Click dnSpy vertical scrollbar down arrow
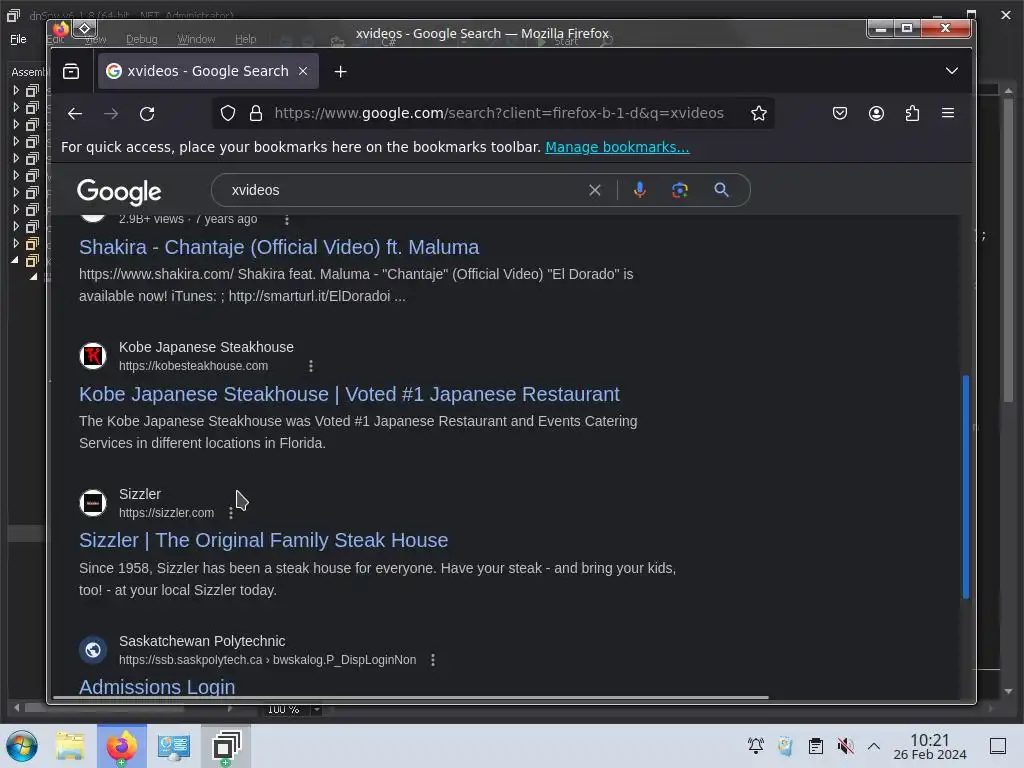Screen dimensions: 1024x768 (x=1008, y=691)
